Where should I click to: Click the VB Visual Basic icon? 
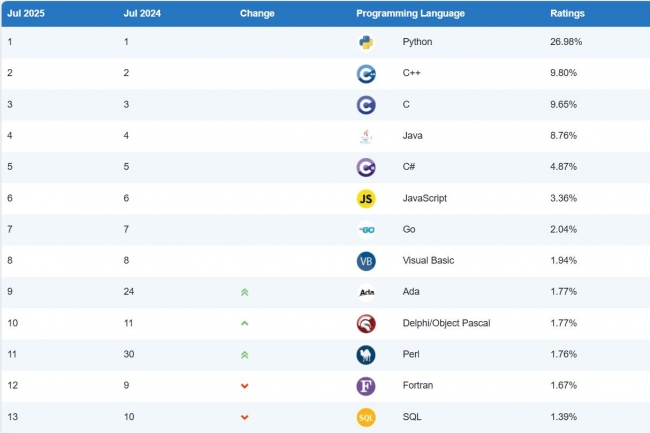(366, 261)
